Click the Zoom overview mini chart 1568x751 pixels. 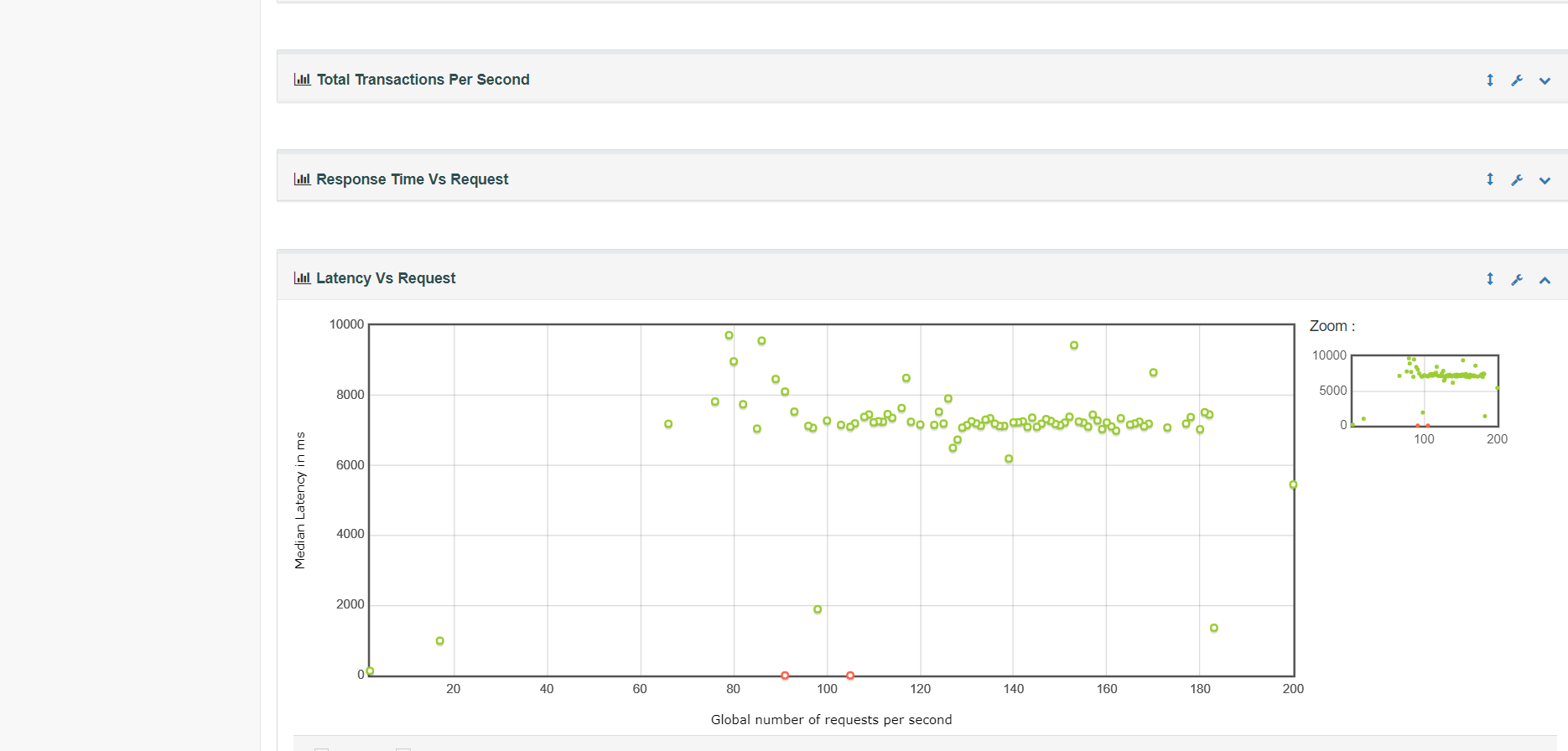(x=1425, y=391)
